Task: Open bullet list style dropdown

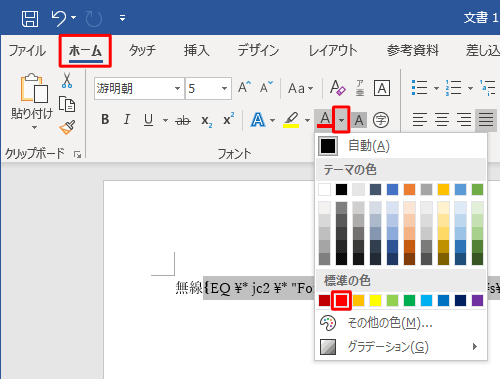Action: pyautogui.click(x=436, y=88)
